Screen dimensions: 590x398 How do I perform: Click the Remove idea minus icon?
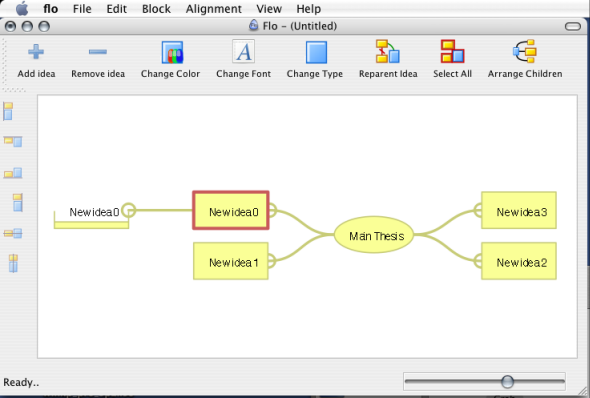click(x=98, y=52)
